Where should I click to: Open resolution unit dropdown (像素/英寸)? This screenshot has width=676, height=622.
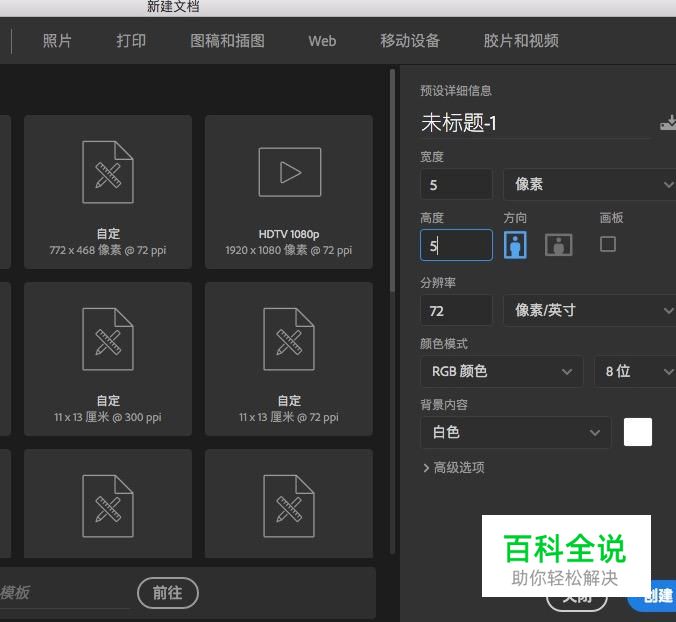[x=590, y=311]
